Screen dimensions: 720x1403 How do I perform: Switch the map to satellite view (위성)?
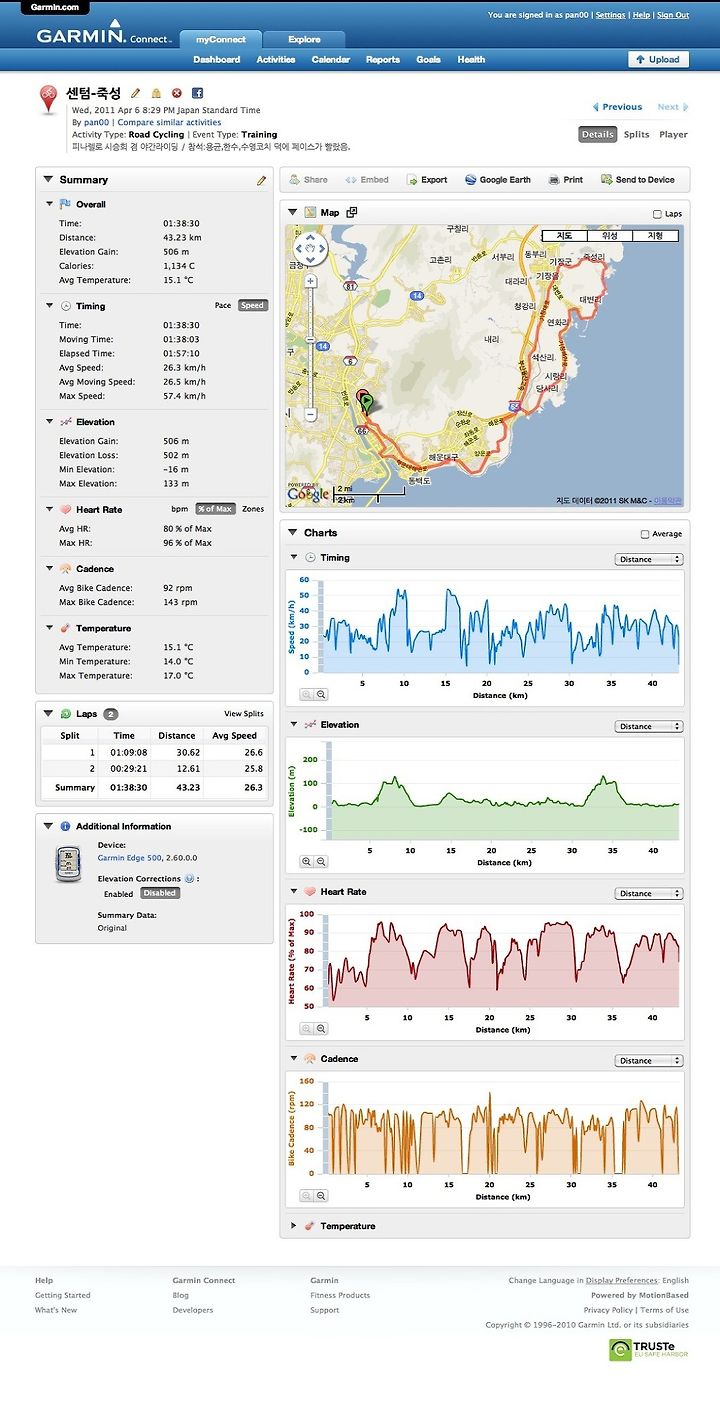click(x=610, y=236)
